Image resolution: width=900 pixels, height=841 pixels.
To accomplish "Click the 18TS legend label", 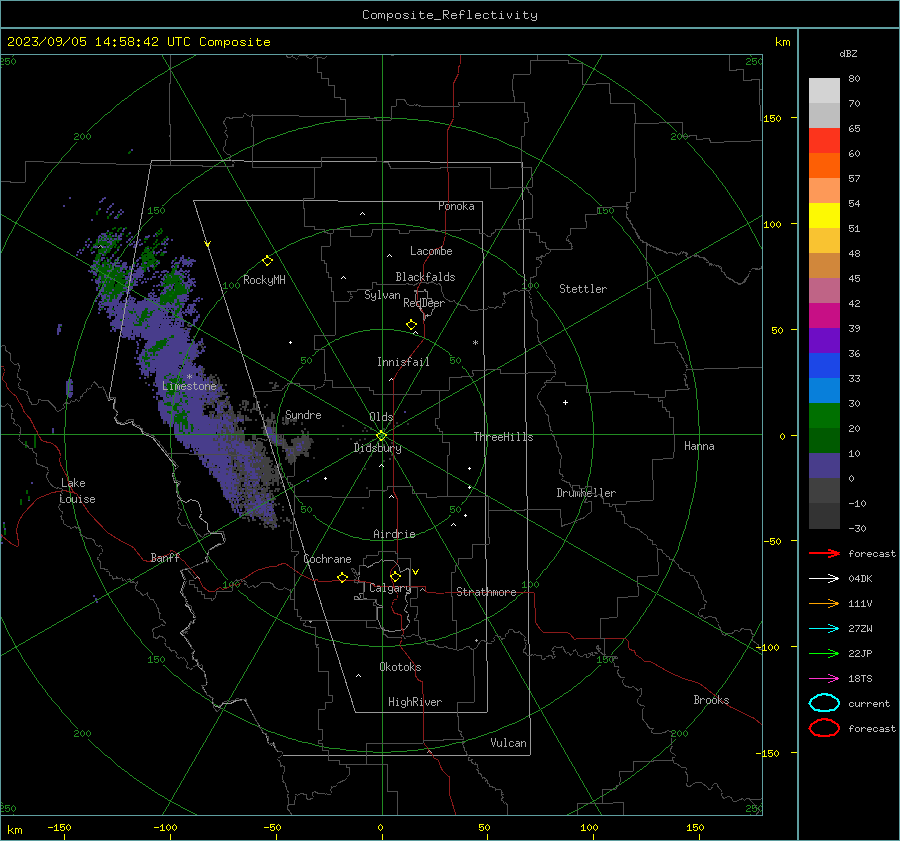I will [860, 679].
